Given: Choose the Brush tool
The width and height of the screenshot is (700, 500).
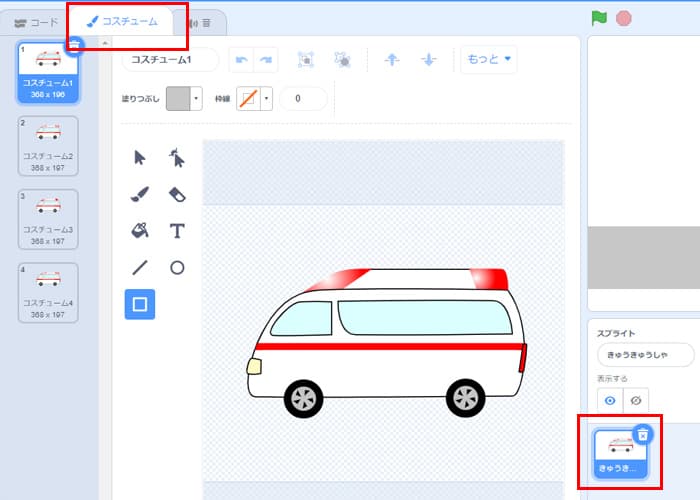Looking at the screenshot, I should tap(140, 194).
